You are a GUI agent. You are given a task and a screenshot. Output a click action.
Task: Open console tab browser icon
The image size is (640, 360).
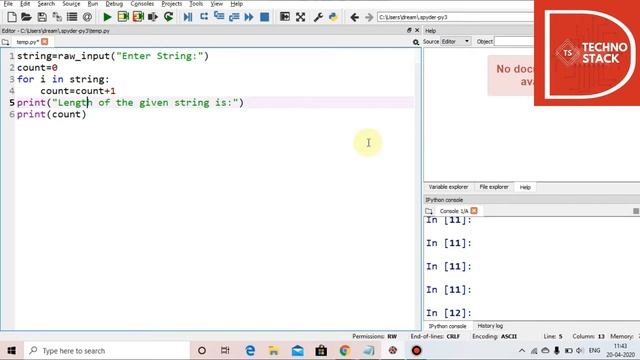pos(429,211)
